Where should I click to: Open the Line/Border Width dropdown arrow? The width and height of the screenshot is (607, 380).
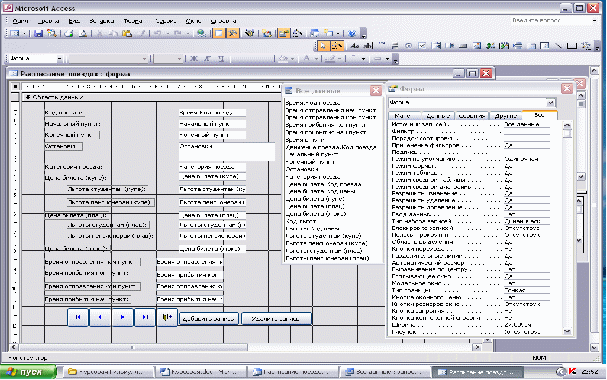[364, 59]
